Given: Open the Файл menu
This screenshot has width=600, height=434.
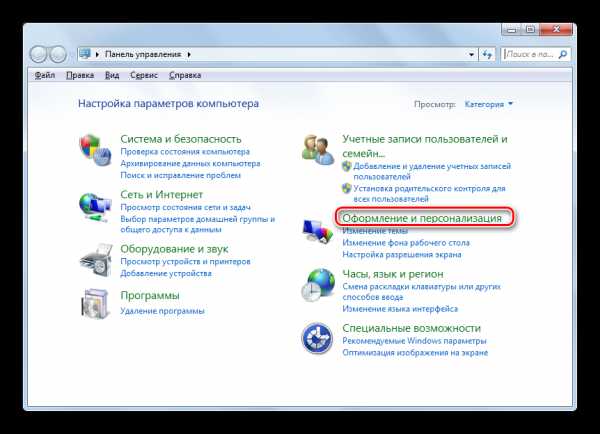Looking at the screenshot, I should 45,75.
